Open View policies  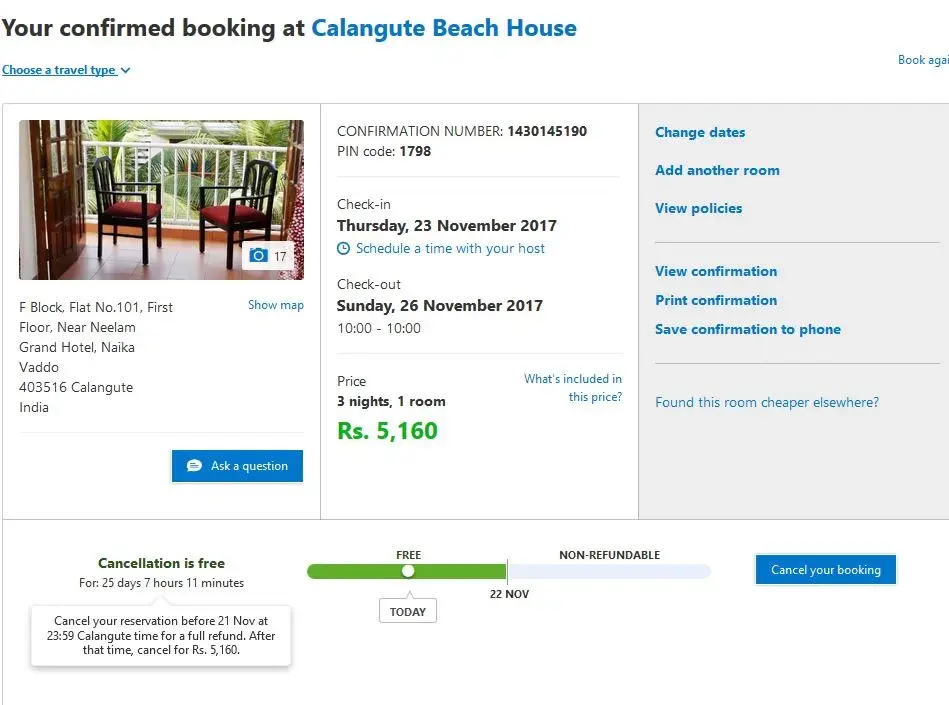pos(698,208)
